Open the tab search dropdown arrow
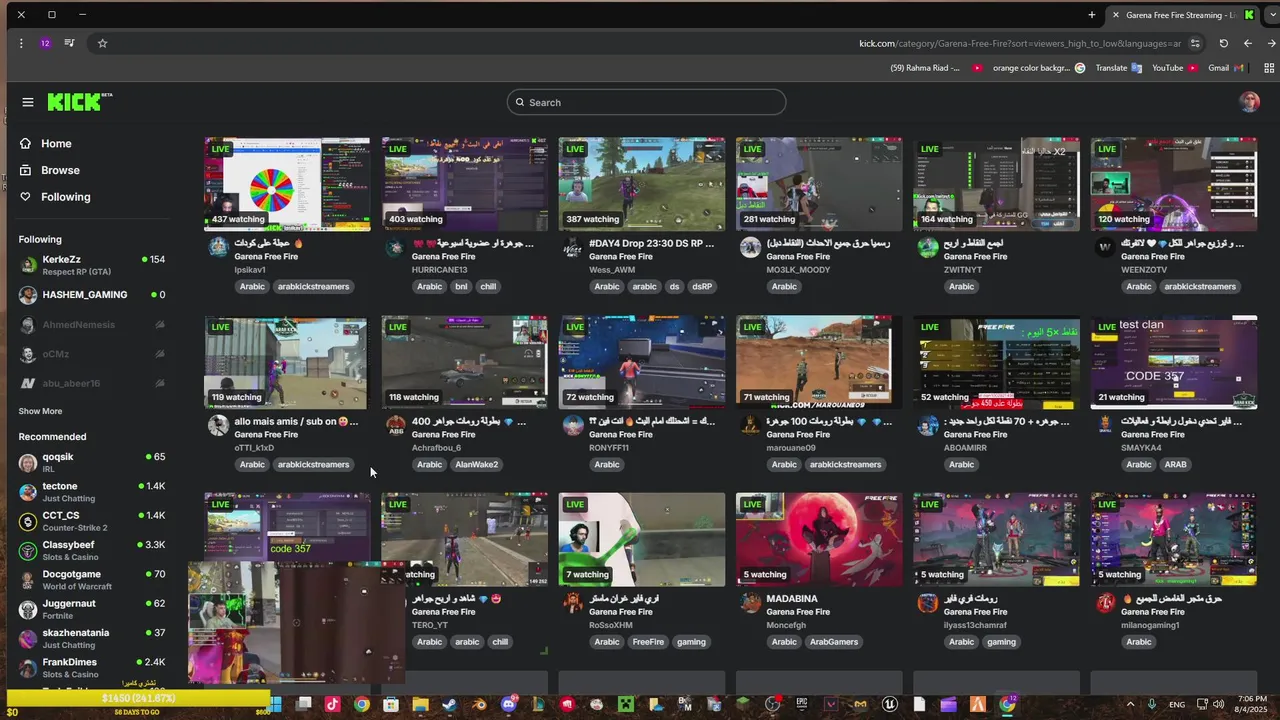The image size is (1280, 720). (1271, 15)
